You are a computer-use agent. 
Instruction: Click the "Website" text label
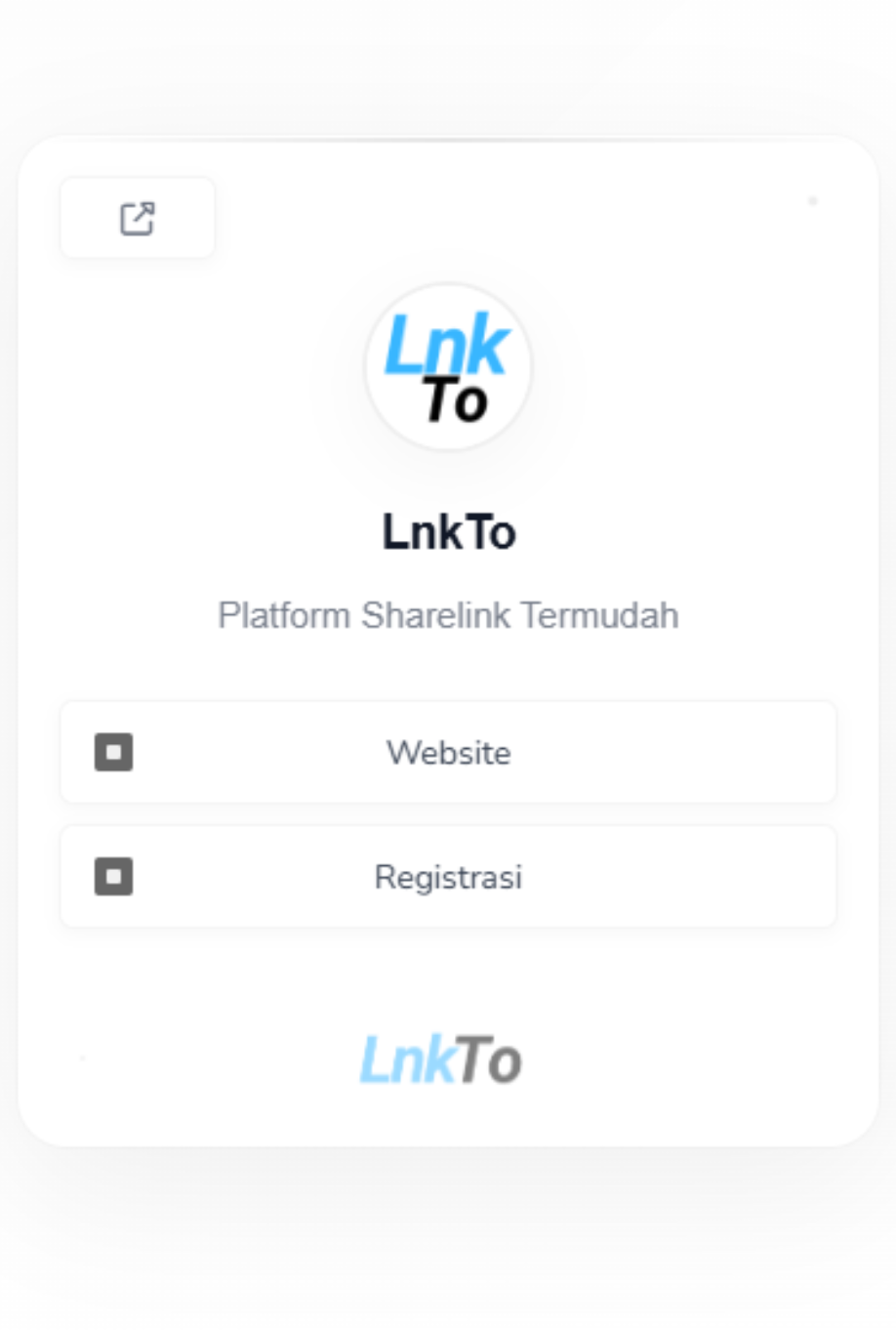coord(448,753)
